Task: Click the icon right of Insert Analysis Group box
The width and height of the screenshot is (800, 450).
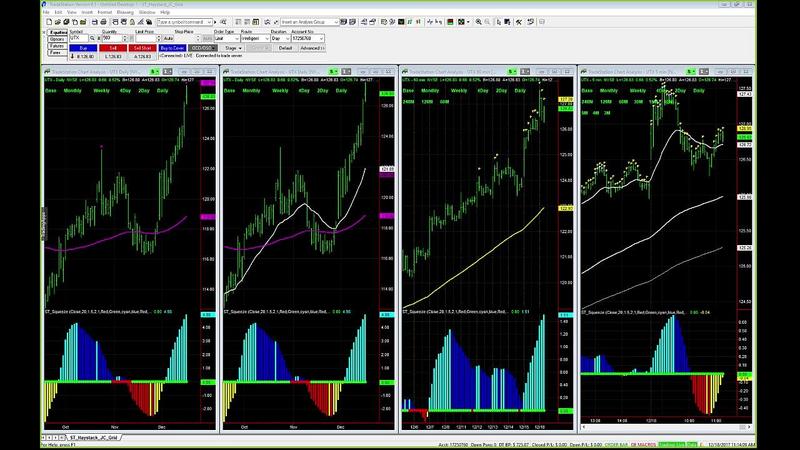Action: coord(343,22)
